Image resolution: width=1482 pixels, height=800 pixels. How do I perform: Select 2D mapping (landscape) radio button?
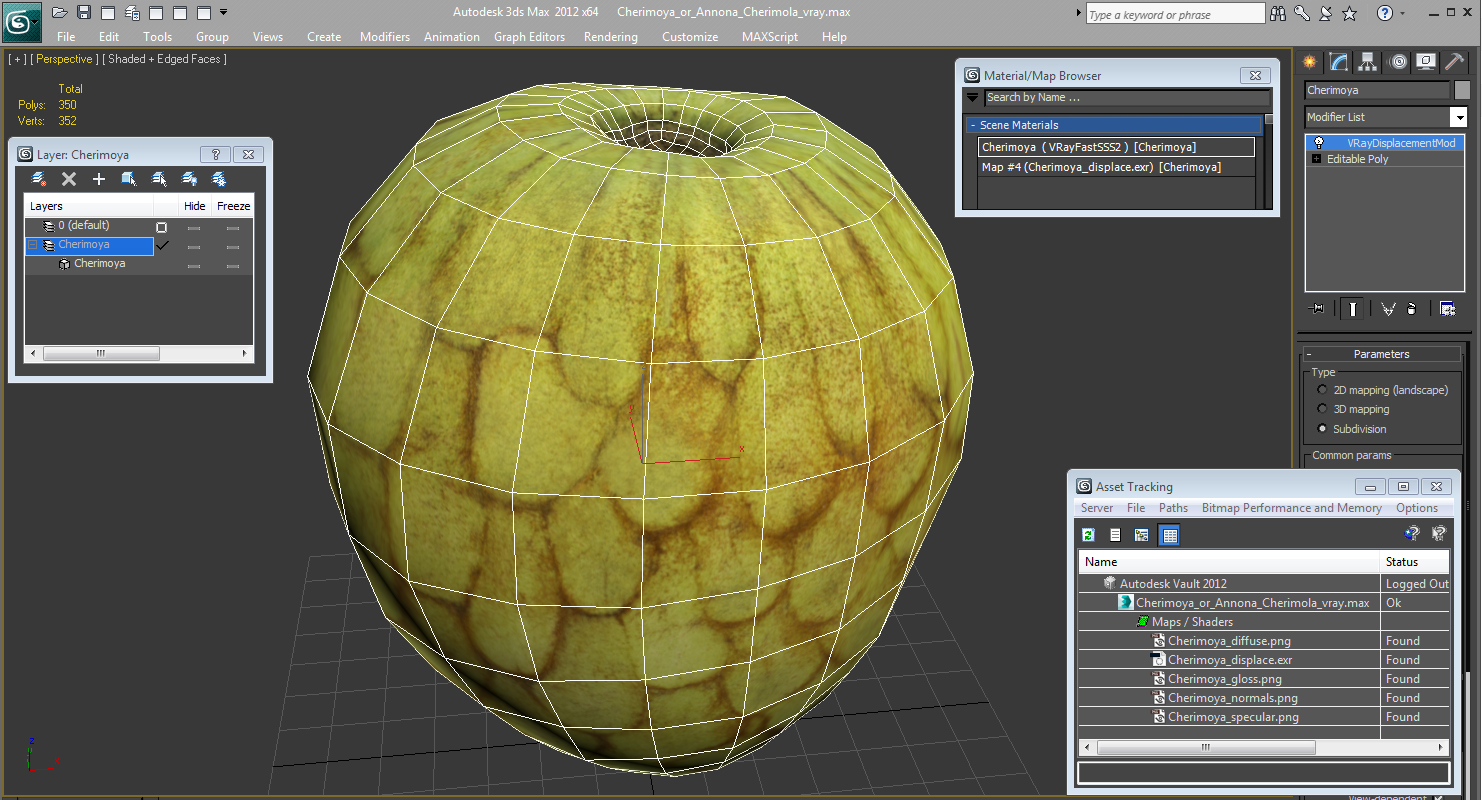(1322, 391)
